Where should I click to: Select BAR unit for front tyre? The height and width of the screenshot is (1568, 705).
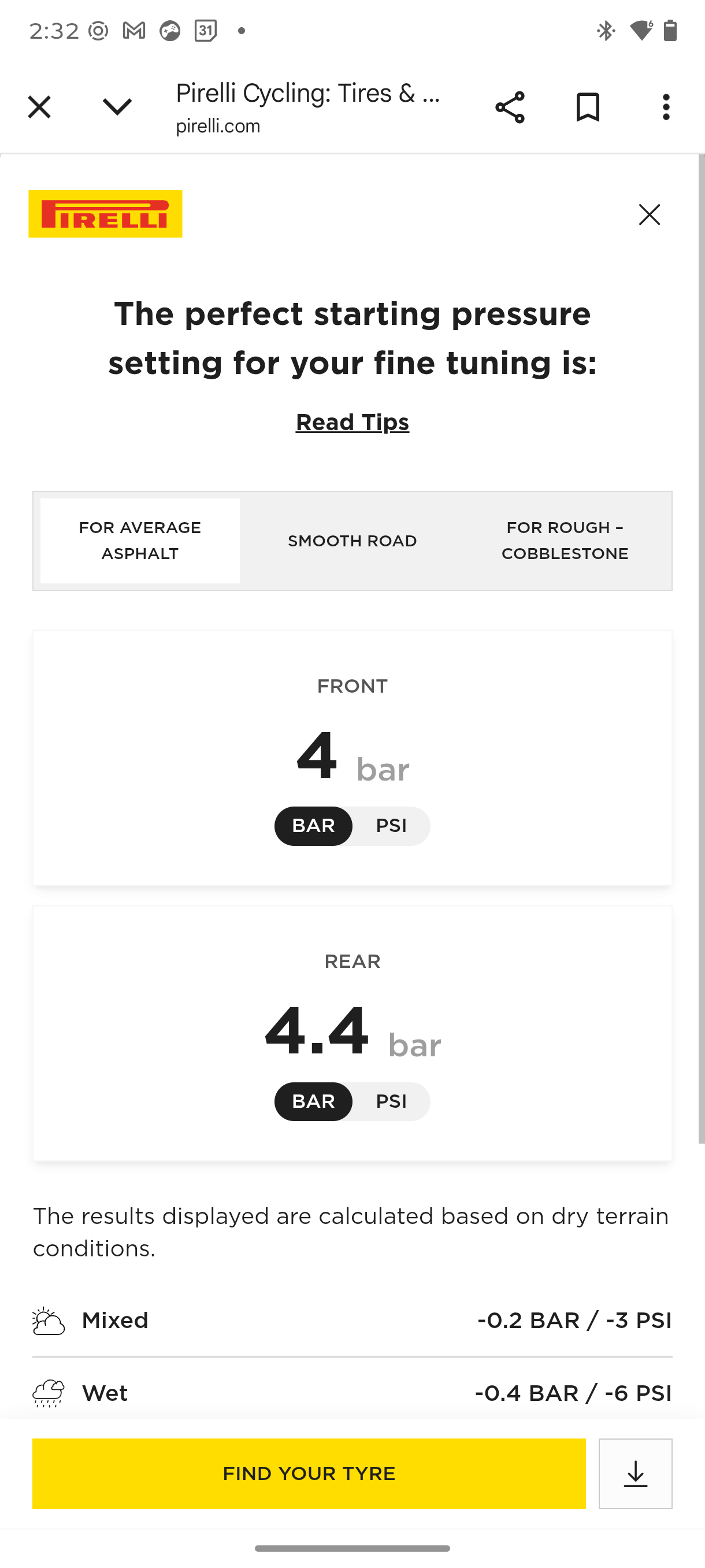coord(313,826)
